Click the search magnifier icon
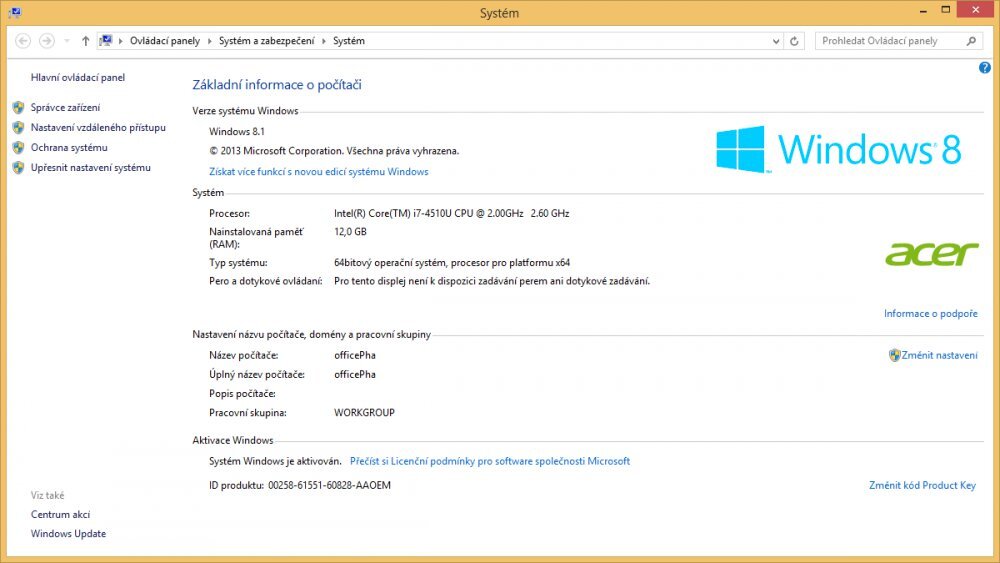Screen dimensions: 1000x563 click(971, 41)
